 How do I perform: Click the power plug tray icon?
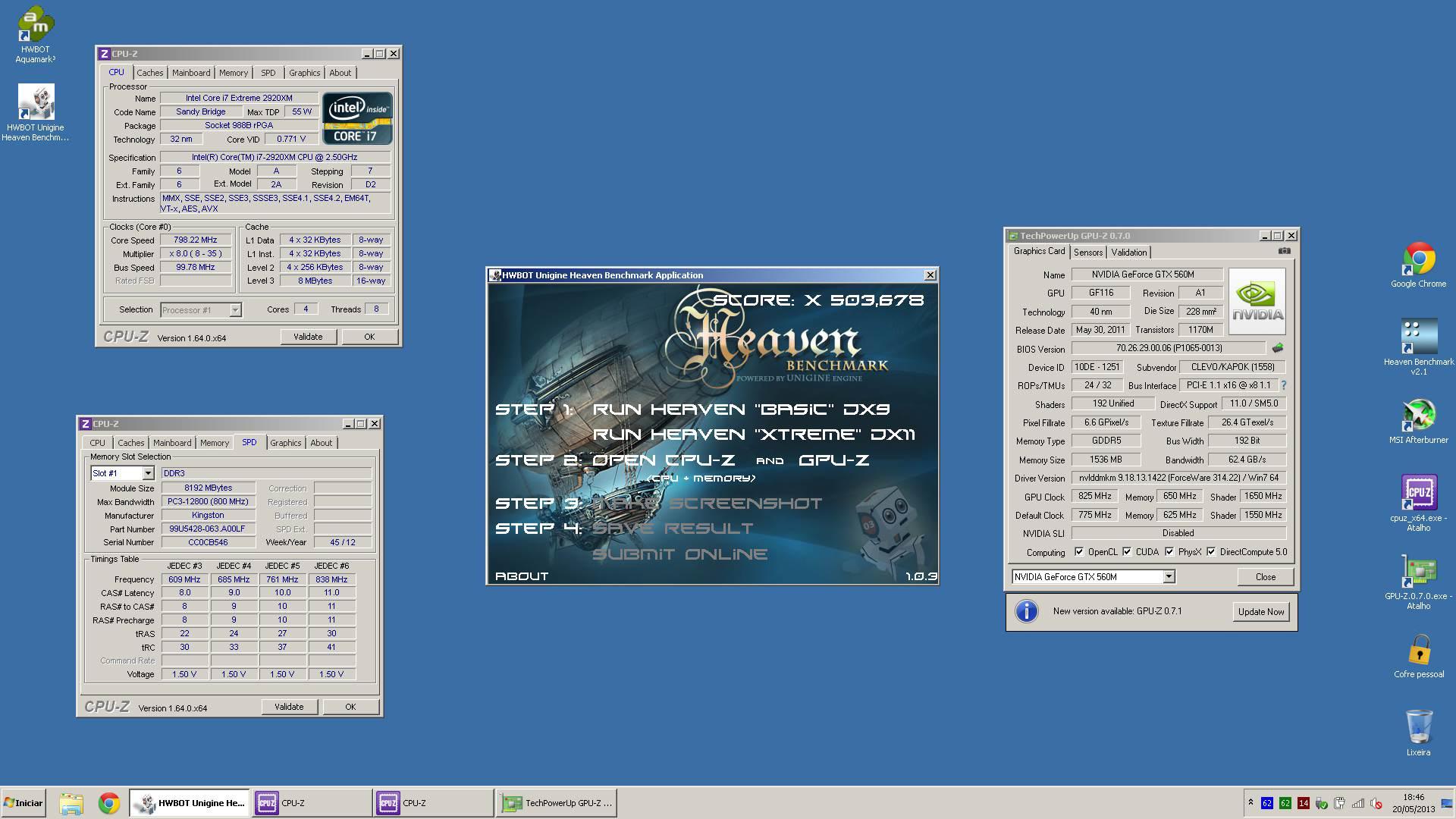pyautogui.click(x=1339, y=803)
